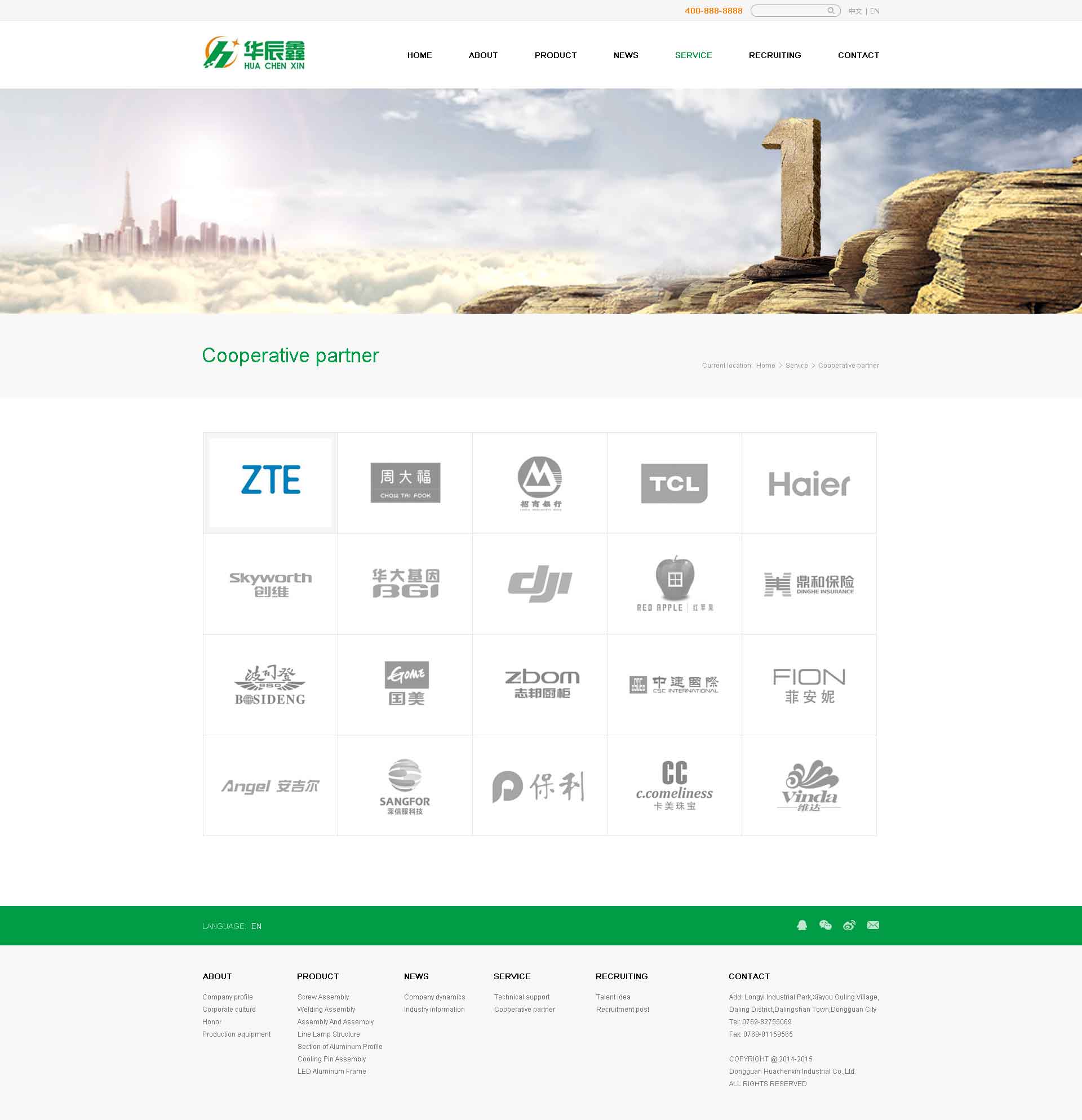Open Corporate culture footer link
Image resolution: width=1082 pixels, height=1120 pixels.
click(x=229, y=1010)
